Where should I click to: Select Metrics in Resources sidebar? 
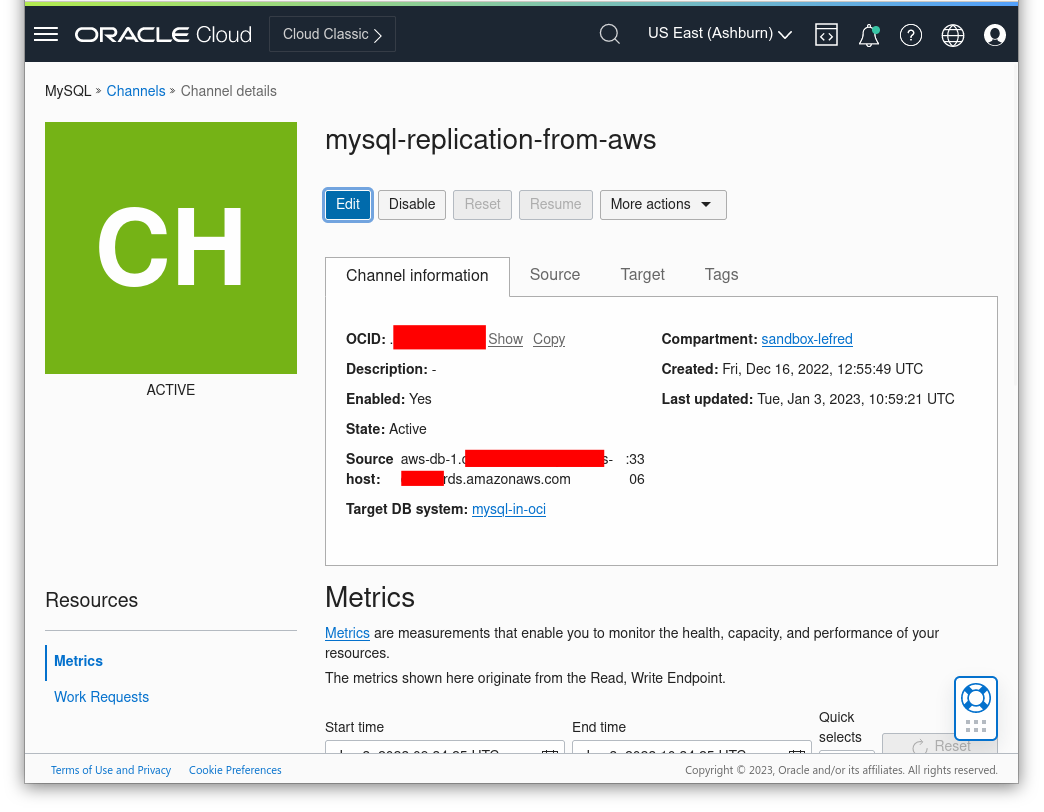pos(79,662)
